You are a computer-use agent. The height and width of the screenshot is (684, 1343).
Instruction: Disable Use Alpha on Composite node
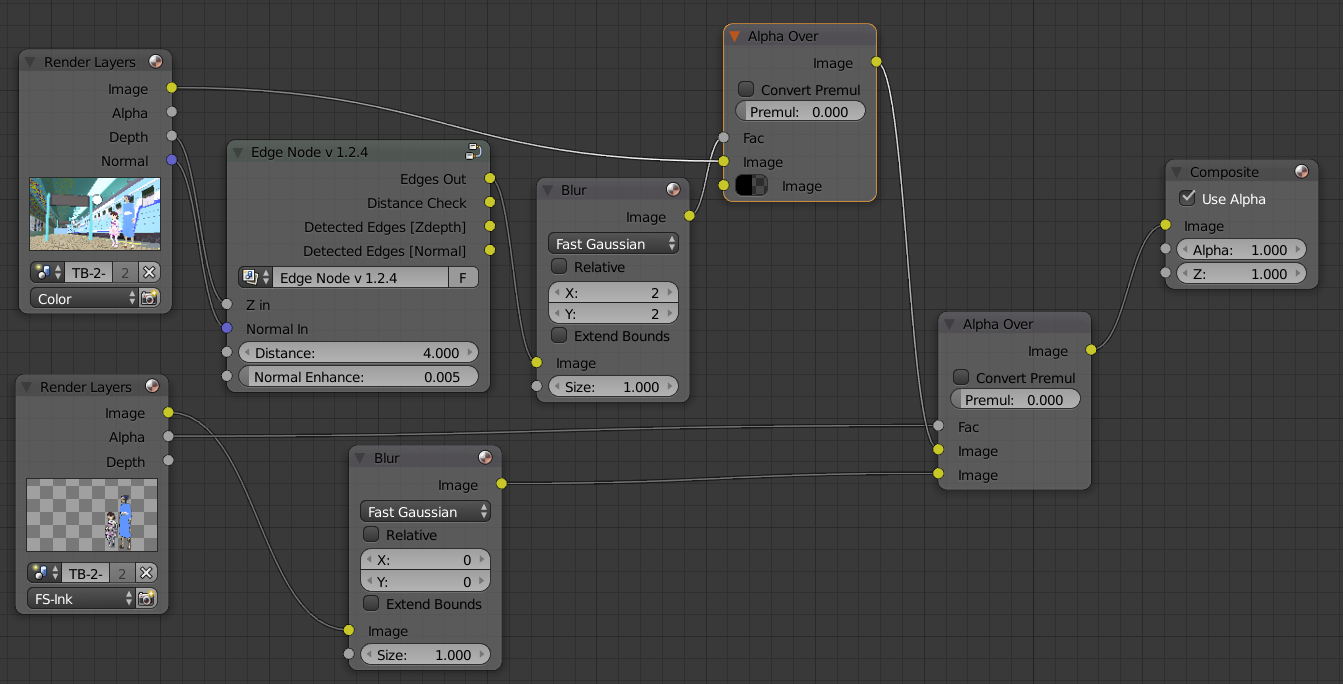click(1187, 198)
